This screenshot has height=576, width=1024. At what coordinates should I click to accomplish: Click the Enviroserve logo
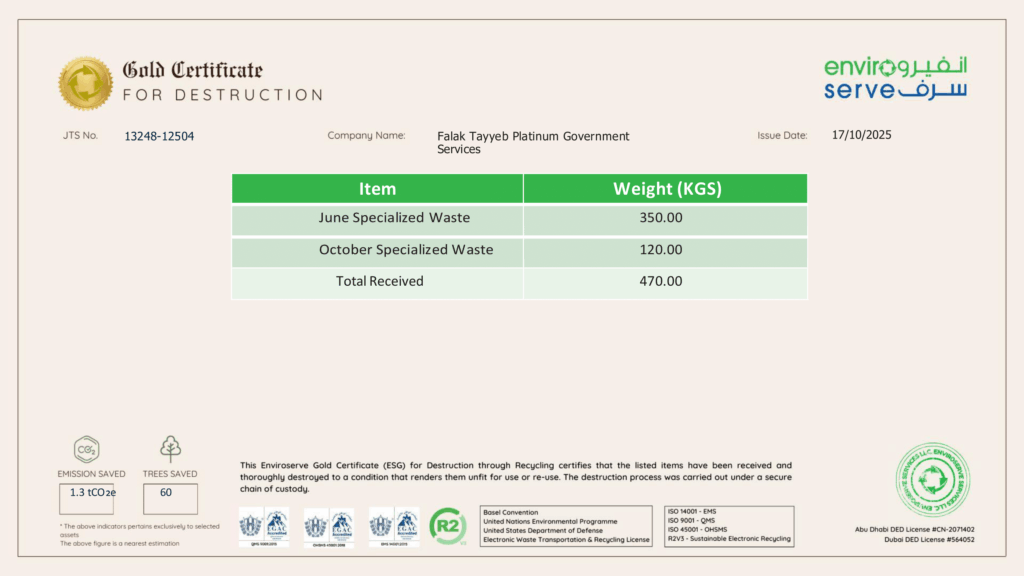(x=895, y=79)
